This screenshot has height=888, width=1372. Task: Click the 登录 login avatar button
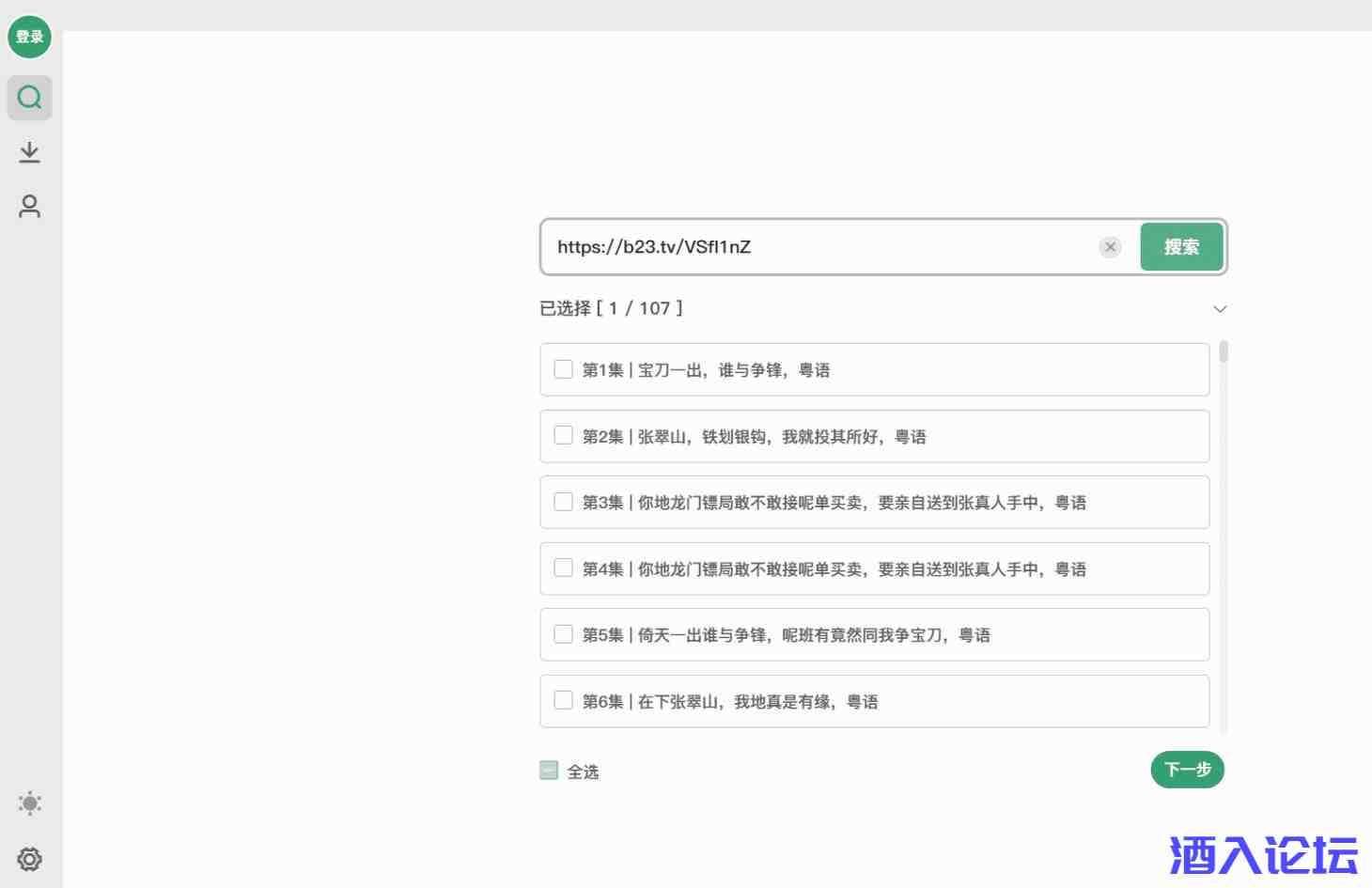(x=29, y=37)
